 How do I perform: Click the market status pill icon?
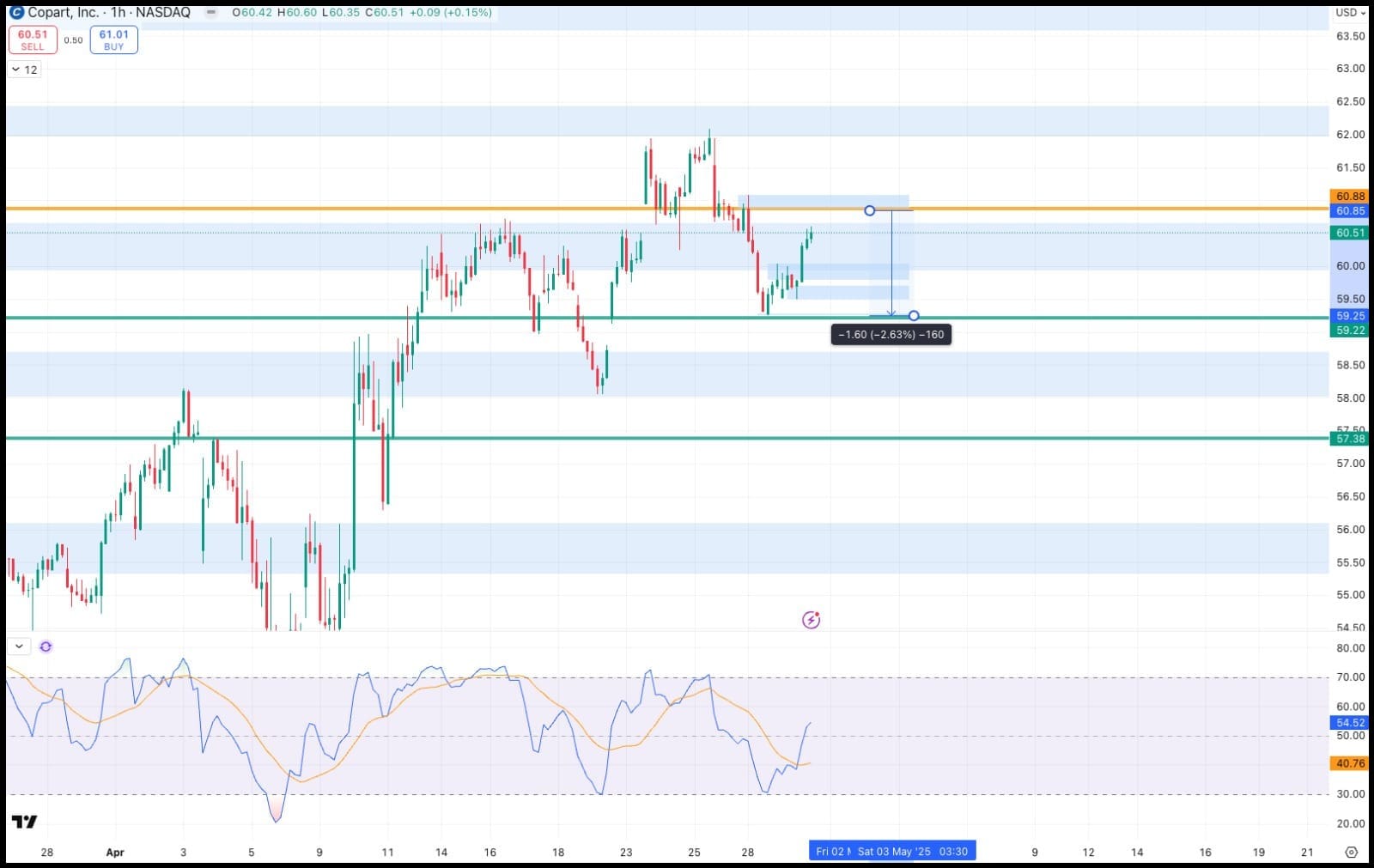coord(212,13)
